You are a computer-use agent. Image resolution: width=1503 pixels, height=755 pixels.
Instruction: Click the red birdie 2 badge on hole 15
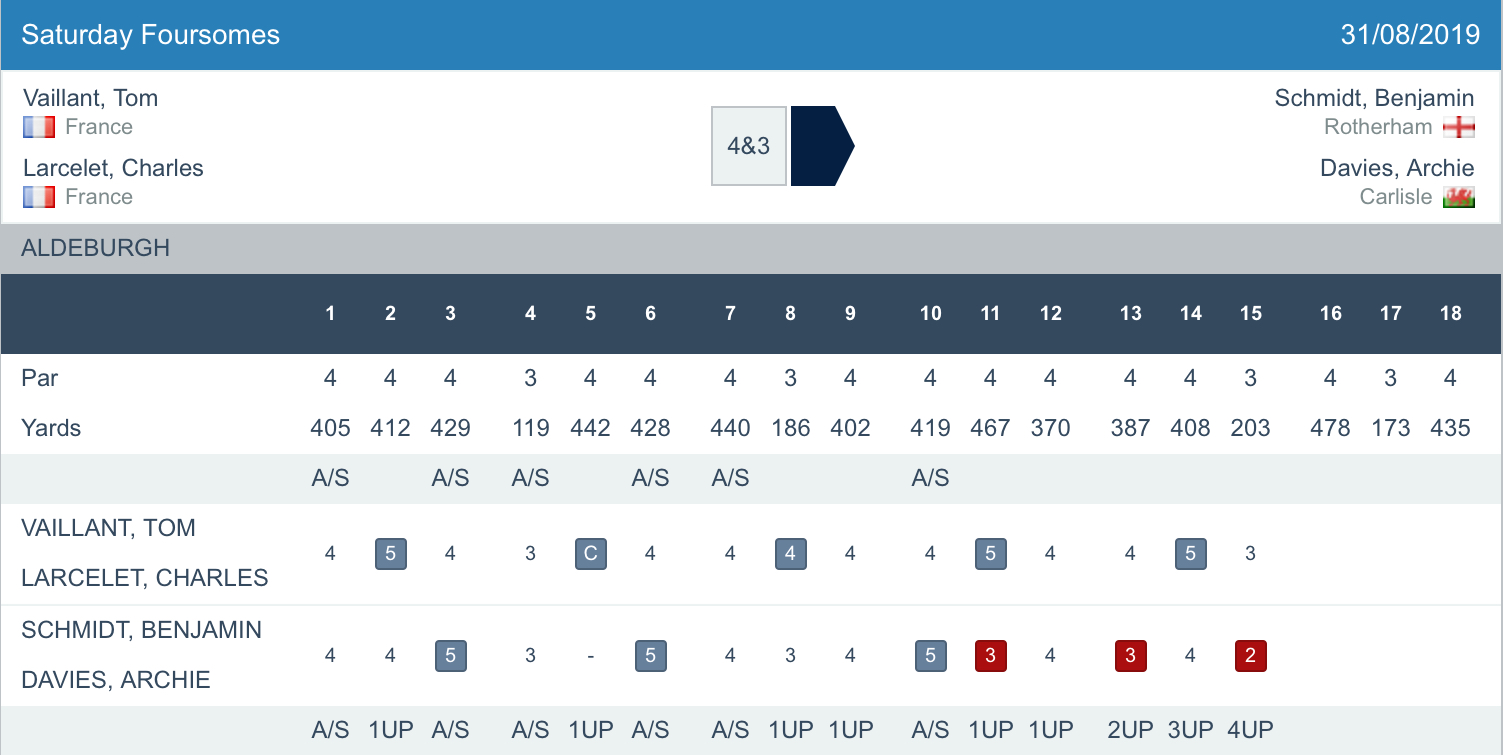click(1250, 656)
